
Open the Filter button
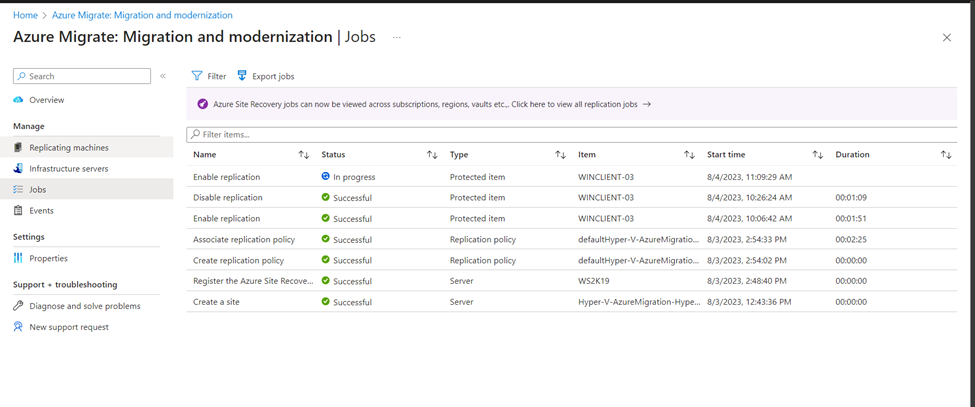click(x=209, y=76)
